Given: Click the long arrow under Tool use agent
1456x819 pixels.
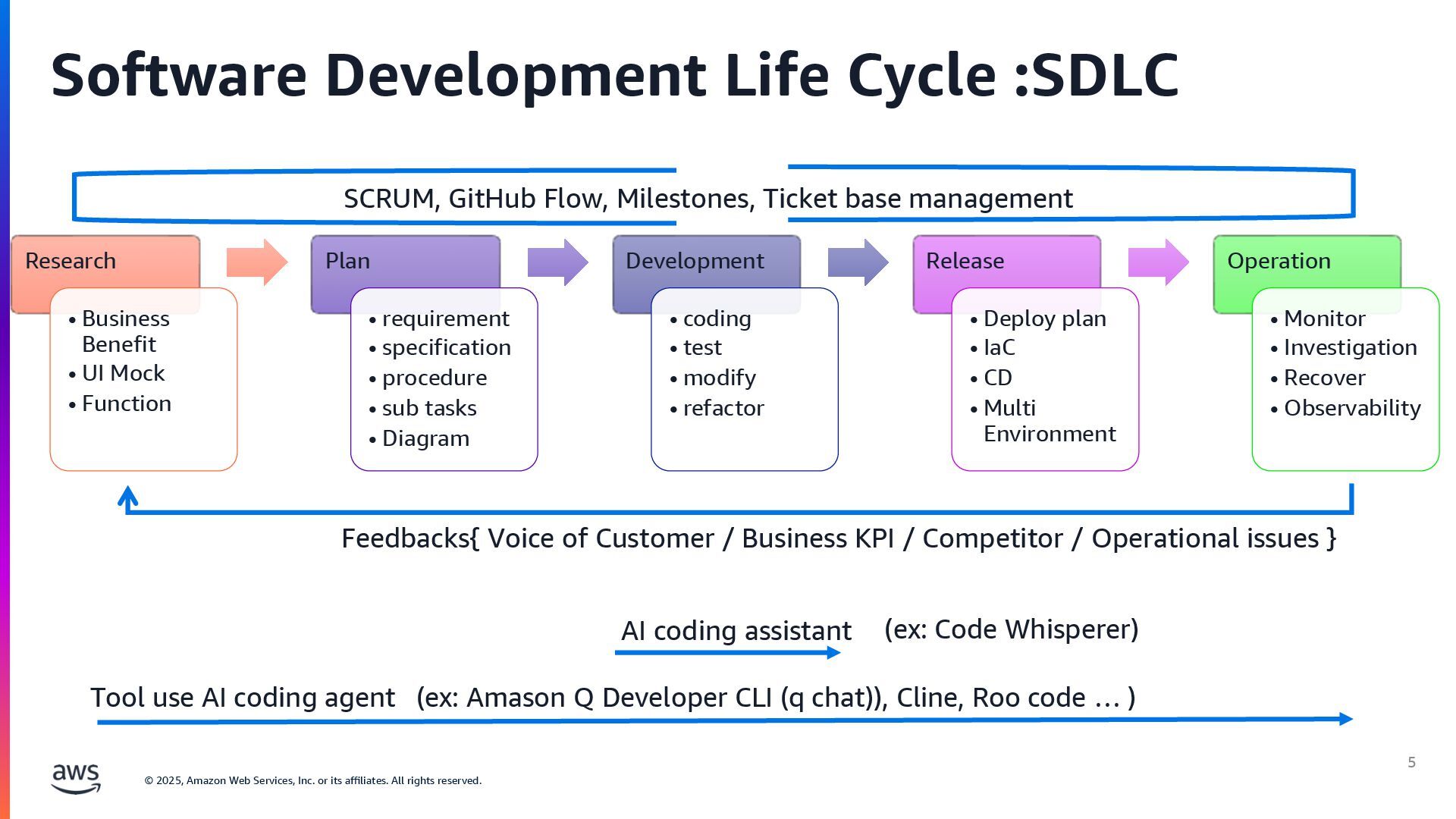Looking at the screenshot, I should 724,720.
